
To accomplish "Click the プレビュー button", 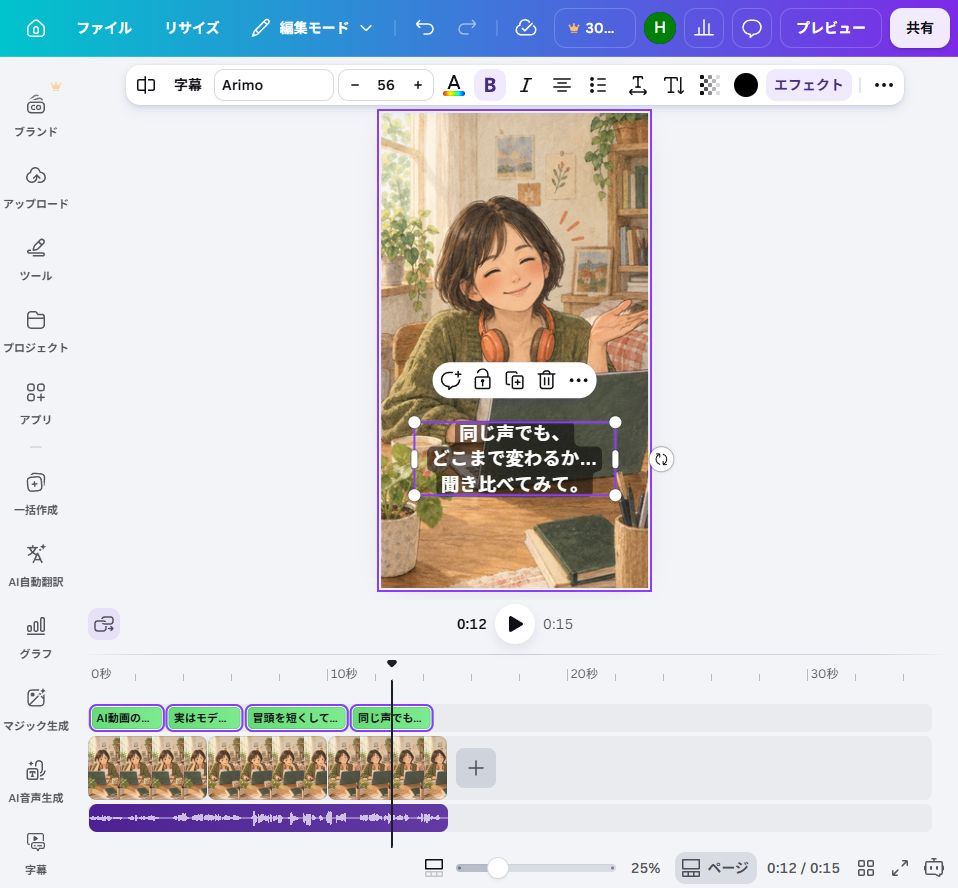I will tap(830, 28).
